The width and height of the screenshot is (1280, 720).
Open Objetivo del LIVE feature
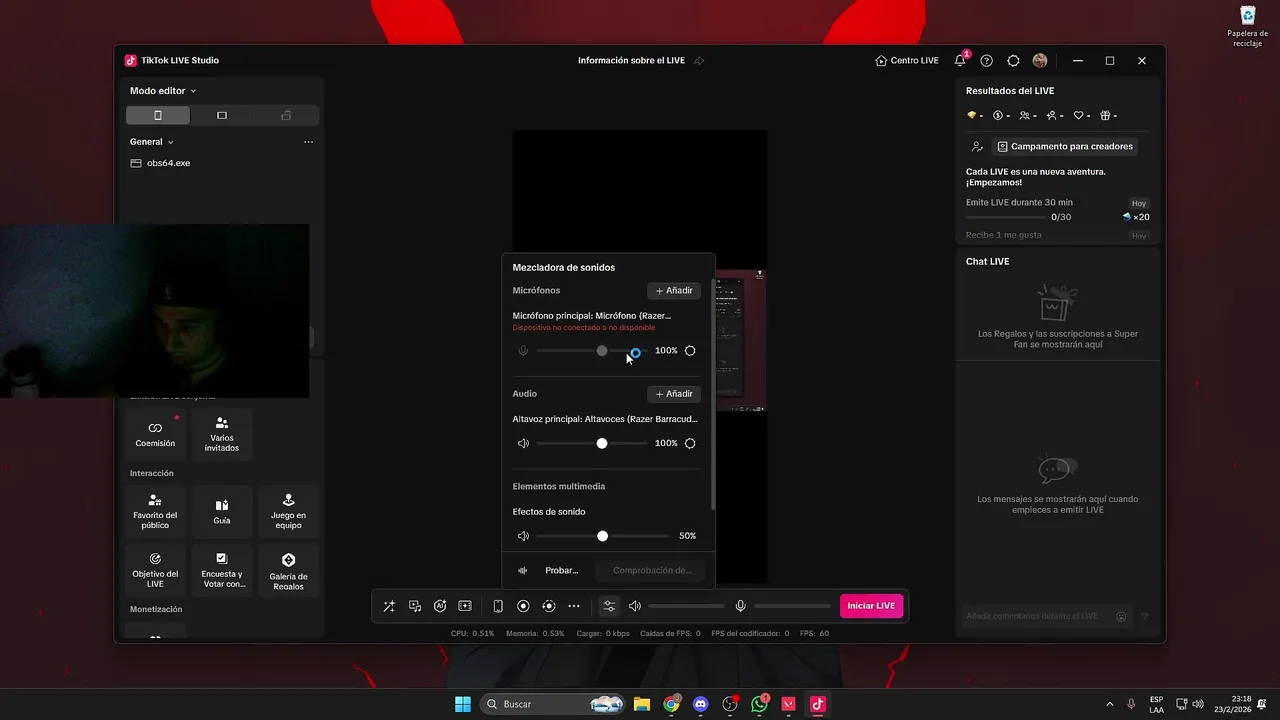click(155, 570)
